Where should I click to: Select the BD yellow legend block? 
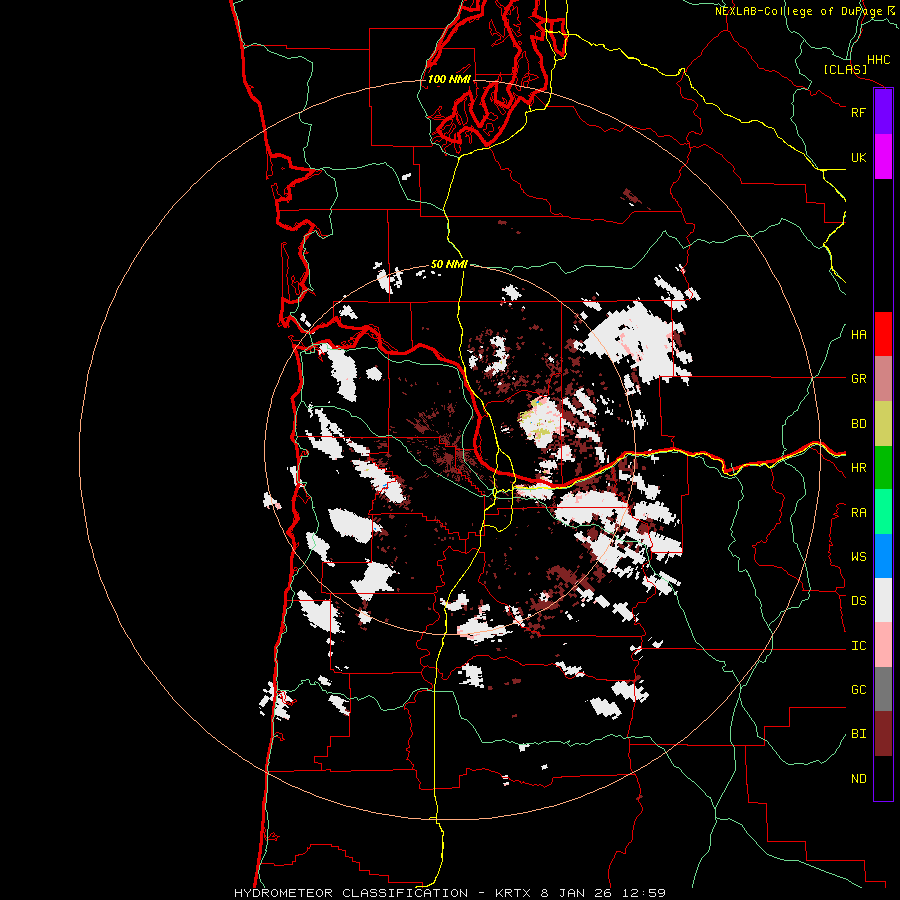pos(883,424)
